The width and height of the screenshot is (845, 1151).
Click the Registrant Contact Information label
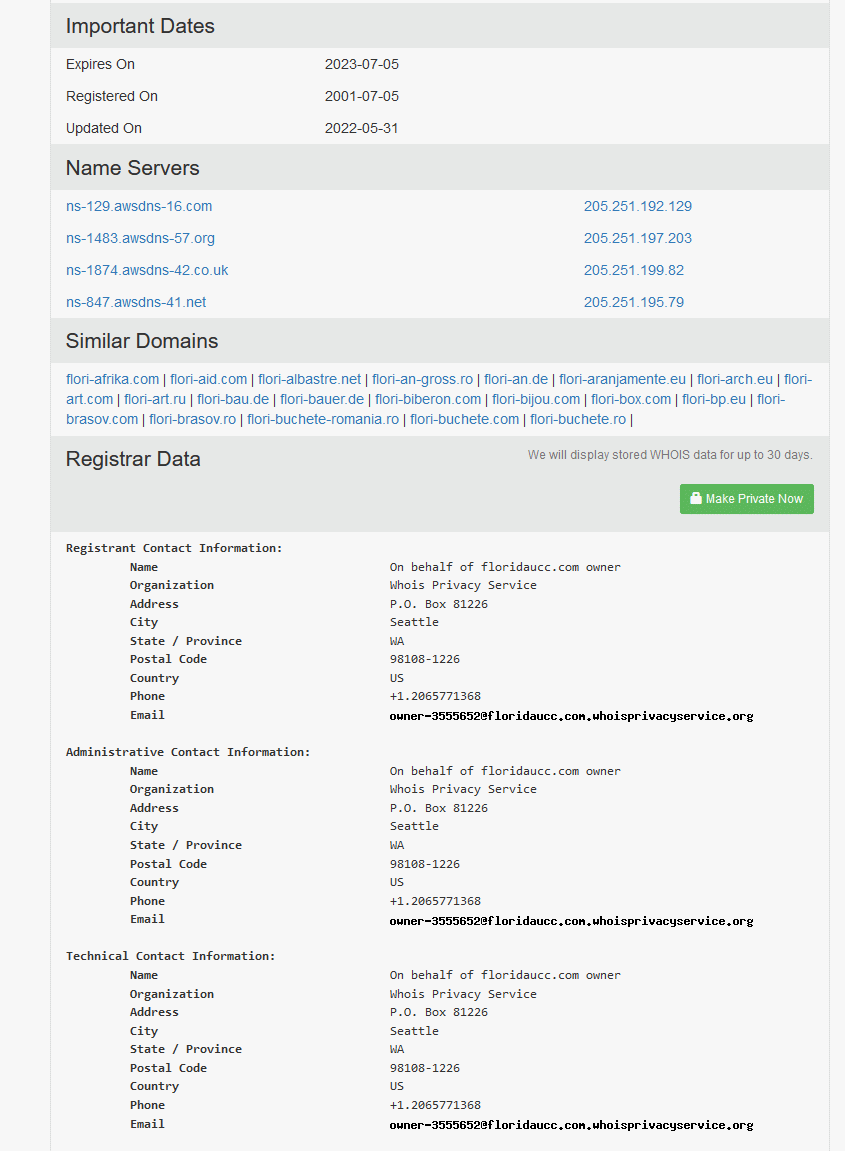tap(174, 548)
